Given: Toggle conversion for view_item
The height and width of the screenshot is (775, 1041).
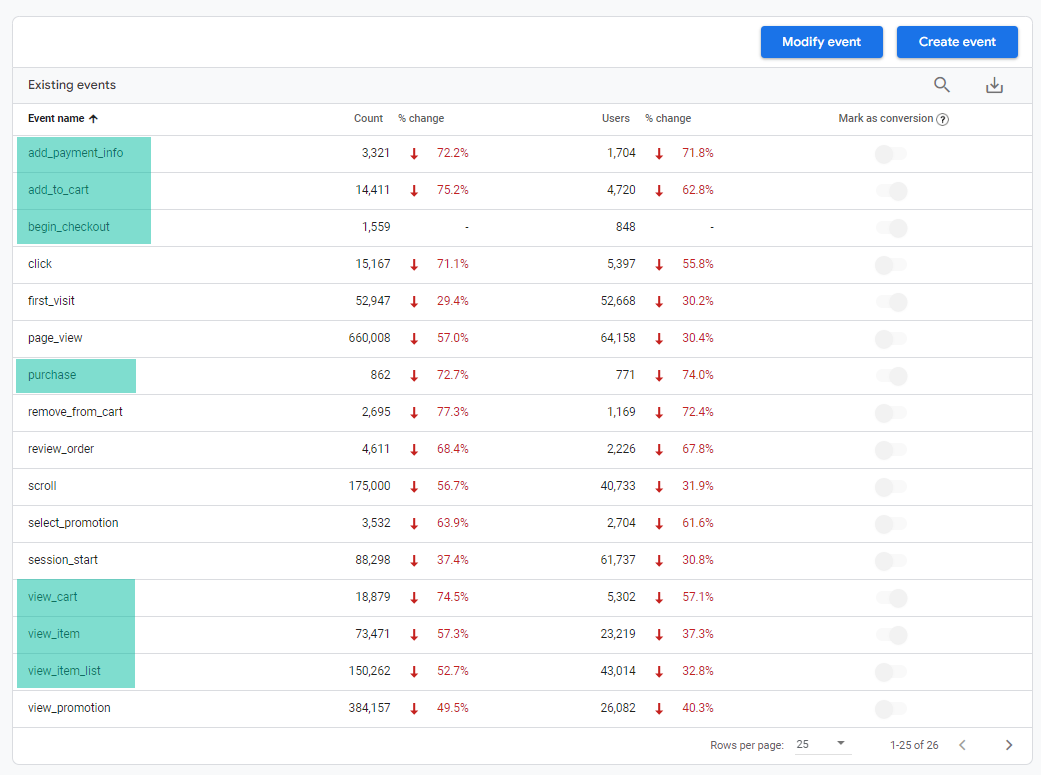Looking at the screenshot, I should click(x=892, y=636).
